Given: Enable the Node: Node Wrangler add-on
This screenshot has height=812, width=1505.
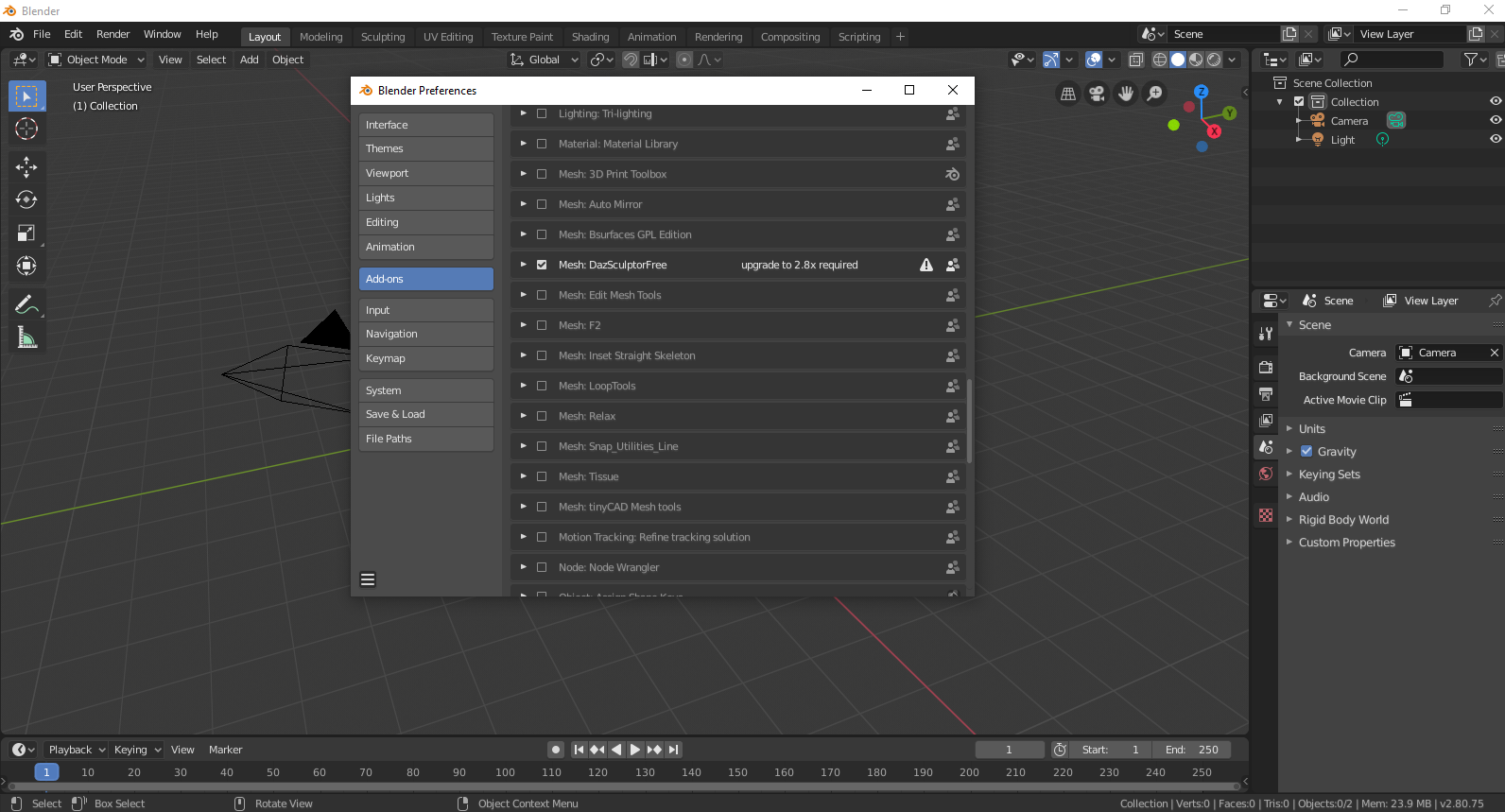Looking at the screenshot, I should click(542, 567).
